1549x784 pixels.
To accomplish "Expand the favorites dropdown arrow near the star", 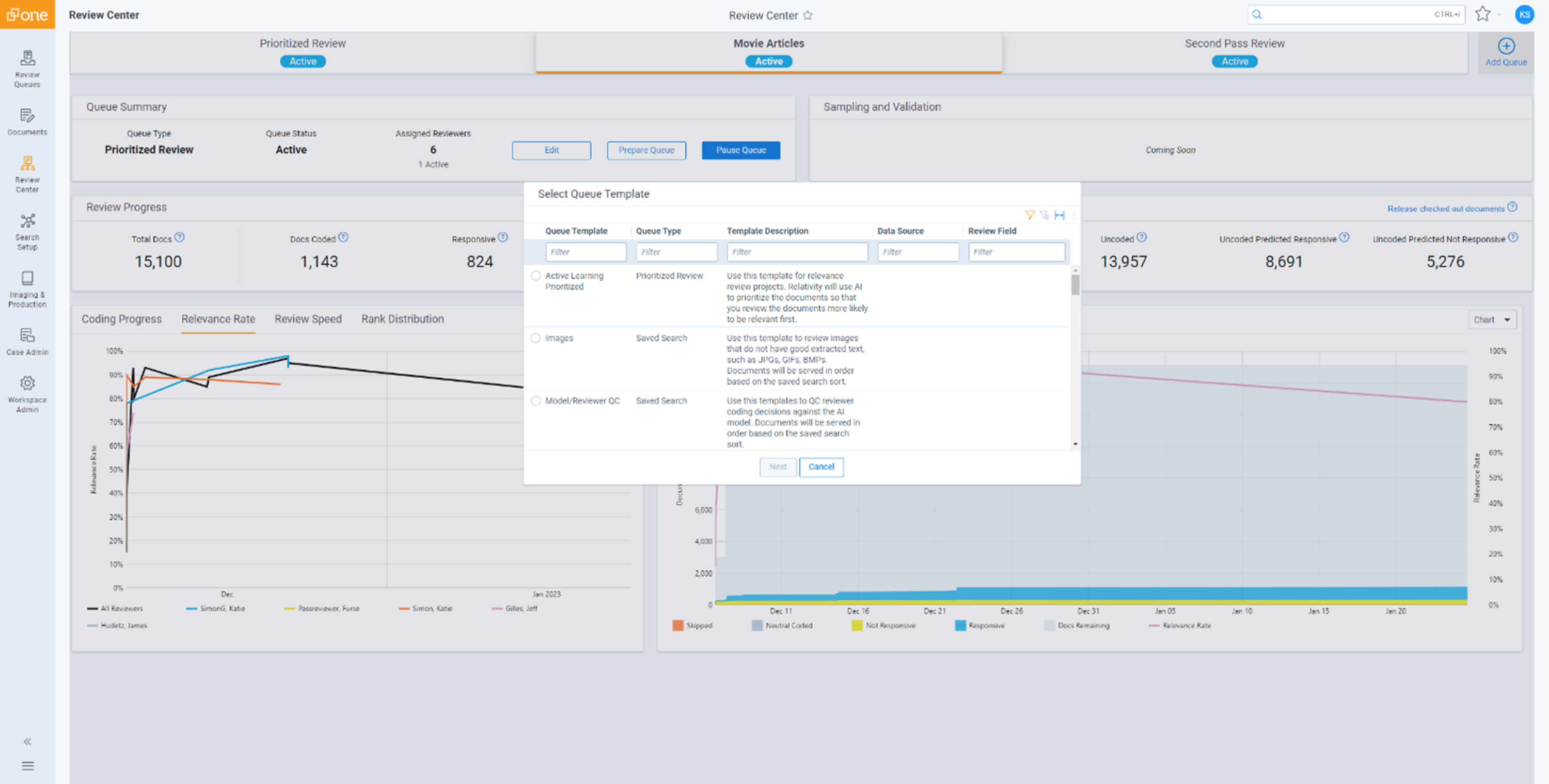I will pos(1498,14).
